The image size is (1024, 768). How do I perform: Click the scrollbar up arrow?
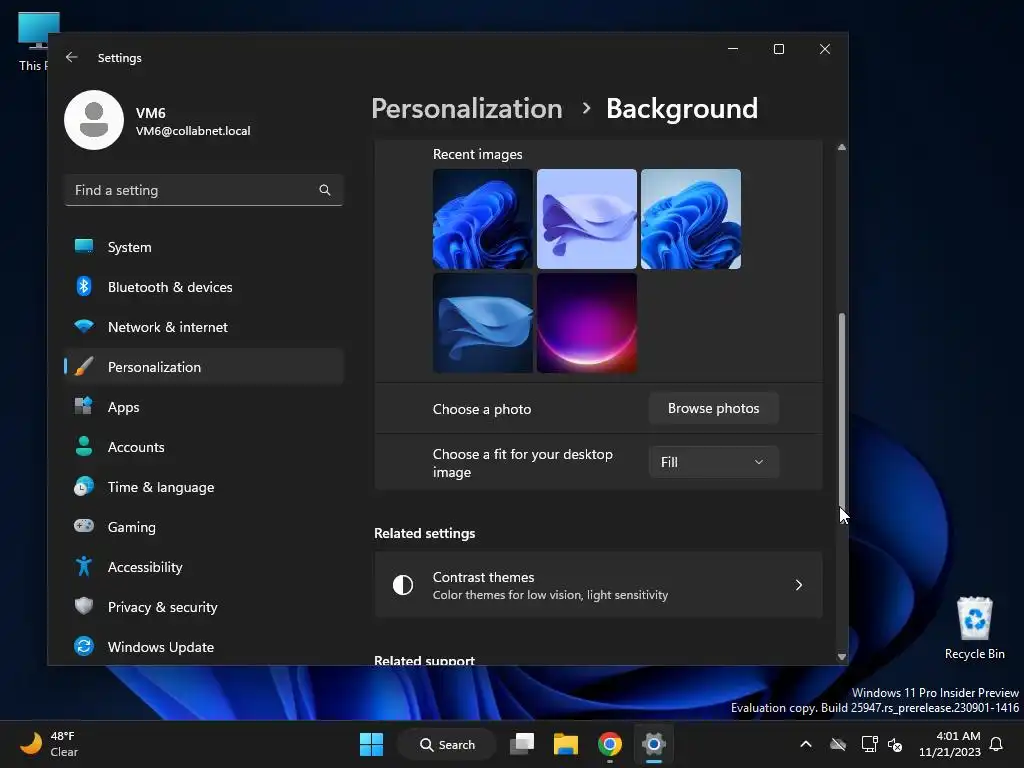point(842,148)
